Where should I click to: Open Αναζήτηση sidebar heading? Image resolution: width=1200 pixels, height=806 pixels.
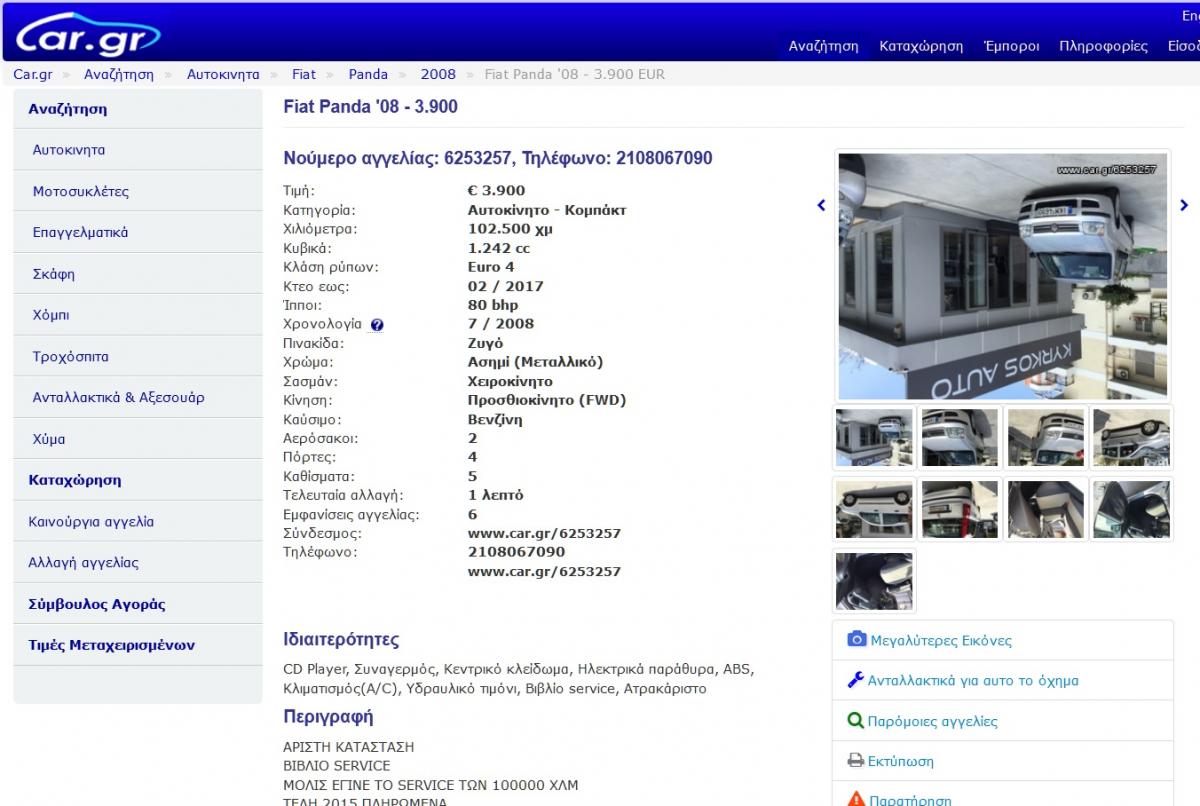(x=138, y=109)
